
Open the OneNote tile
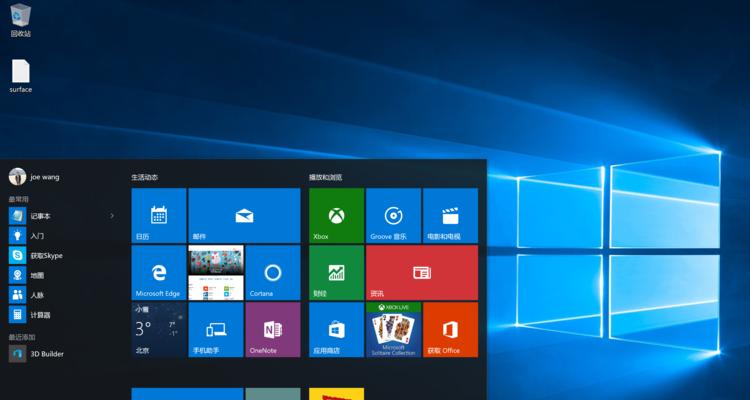273,330
